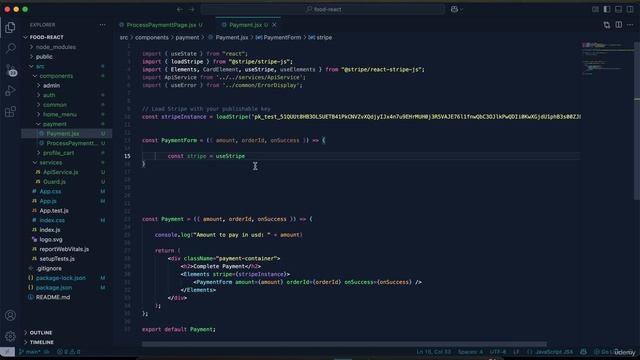Open Guard.js in the explorer
Image resolution: width=640 pixels, height=360 pixels.
point(54,182)
